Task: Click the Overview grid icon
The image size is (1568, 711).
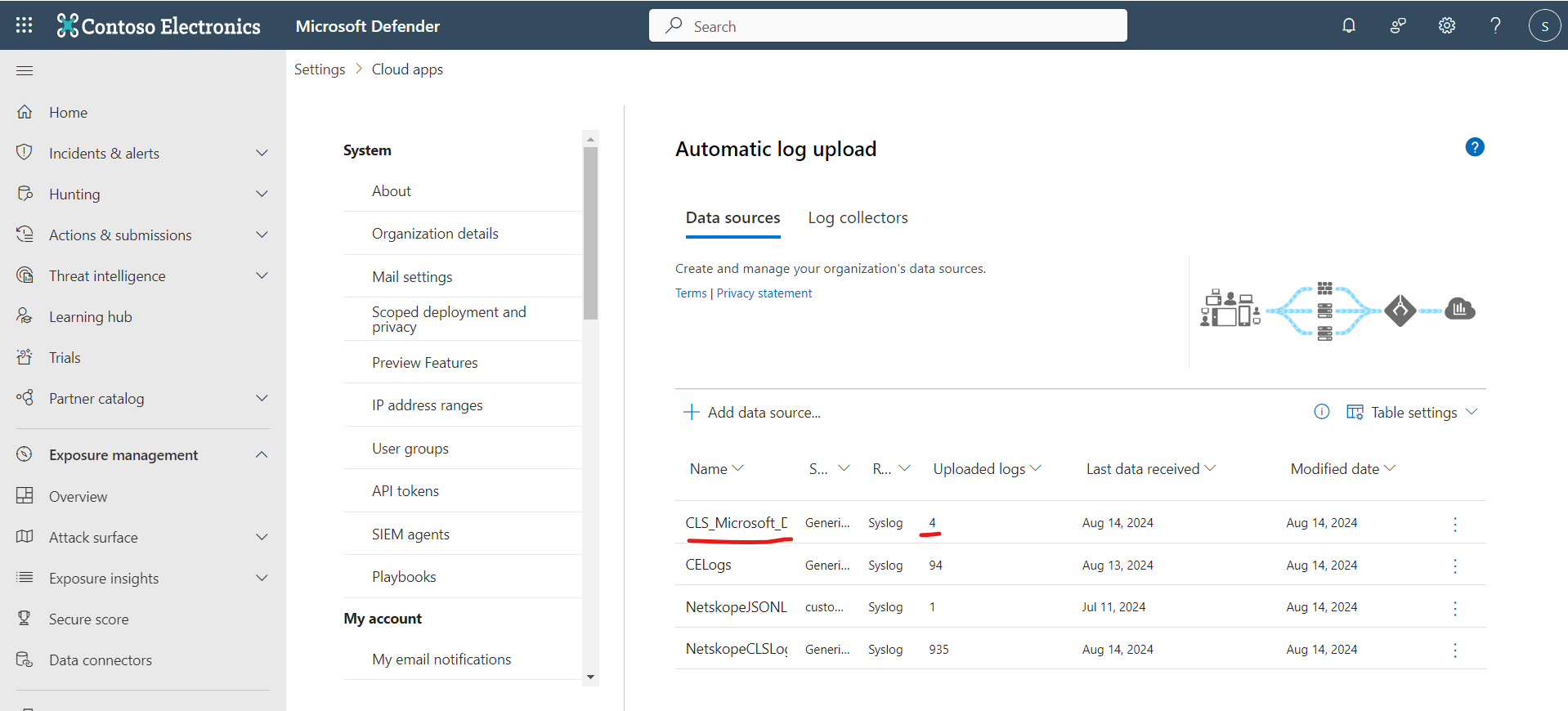Action: (25, 496)
